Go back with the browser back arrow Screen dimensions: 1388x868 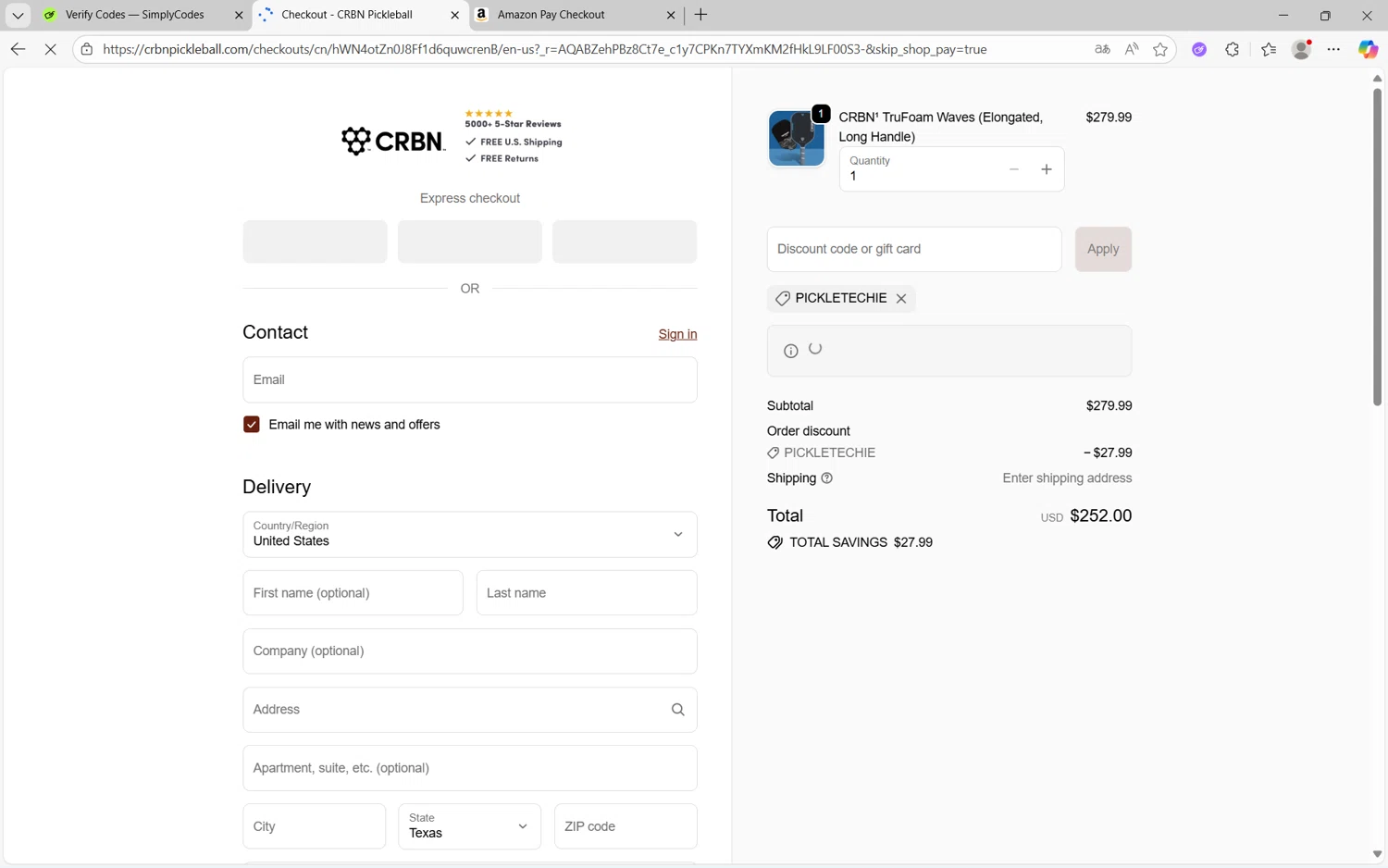[19, 49]
